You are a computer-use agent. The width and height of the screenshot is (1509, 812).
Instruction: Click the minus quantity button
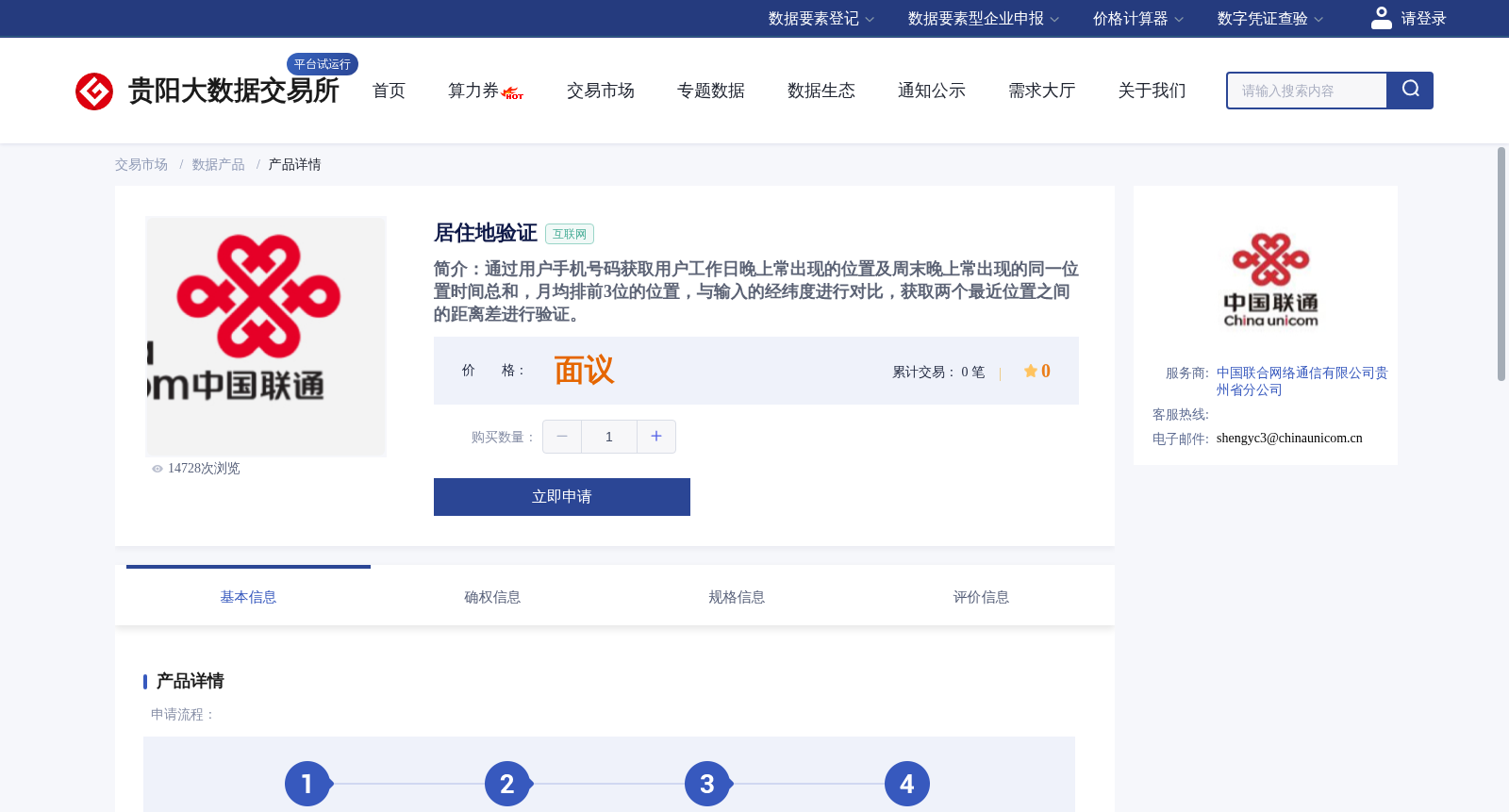tap(562, 437)
